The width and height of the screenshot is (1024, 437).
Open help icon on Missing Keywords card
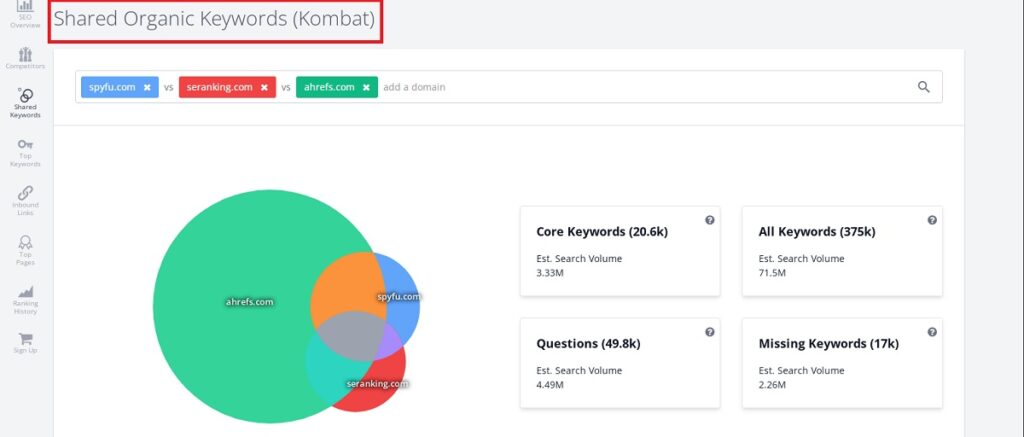pyautogui.click(x=932, y=332)
